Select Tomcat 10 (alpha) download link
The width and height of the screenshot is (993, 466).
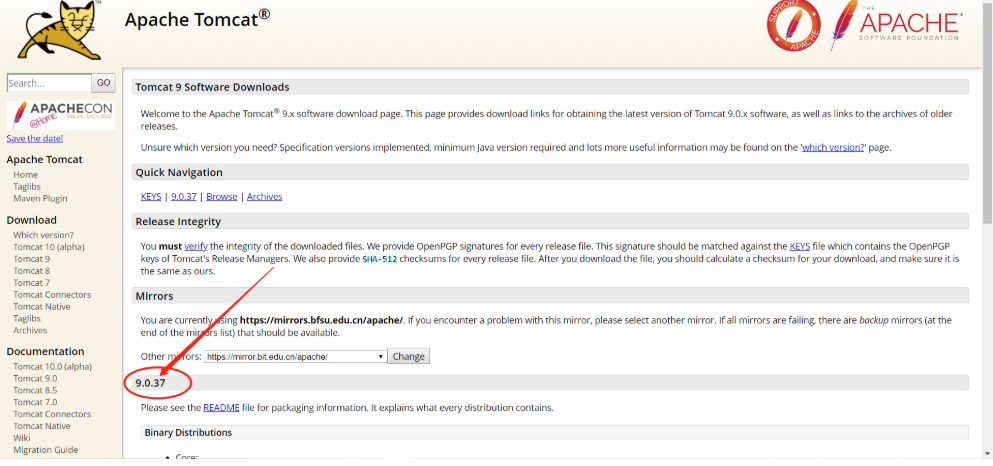(49, 247)
